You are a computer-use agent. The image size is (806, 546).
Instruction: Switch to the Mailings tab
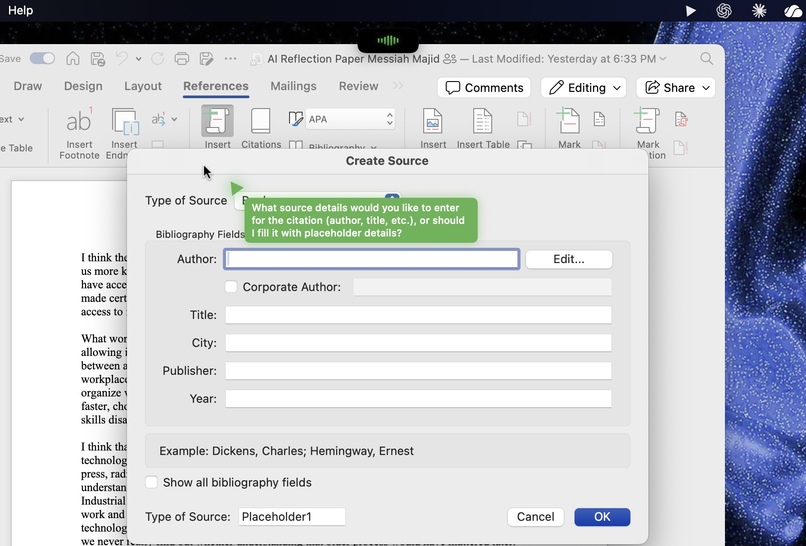(294, 86)
